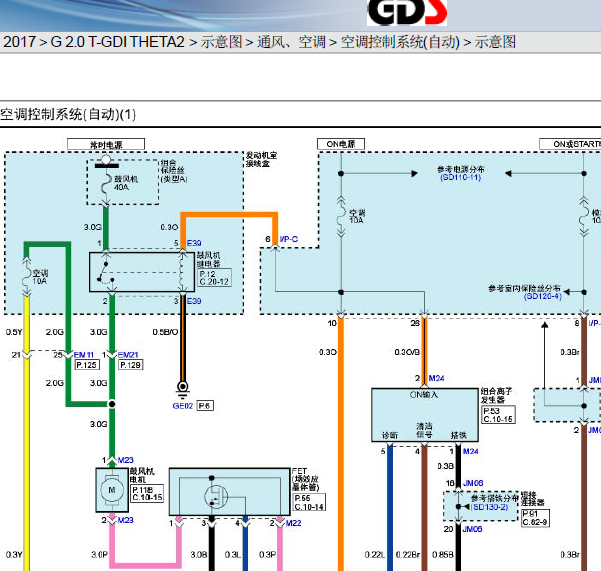The height and width of the screenshot is (571, 601).
Task: Open JM06 connector link at pin 20
Action: tap(472, 529)
